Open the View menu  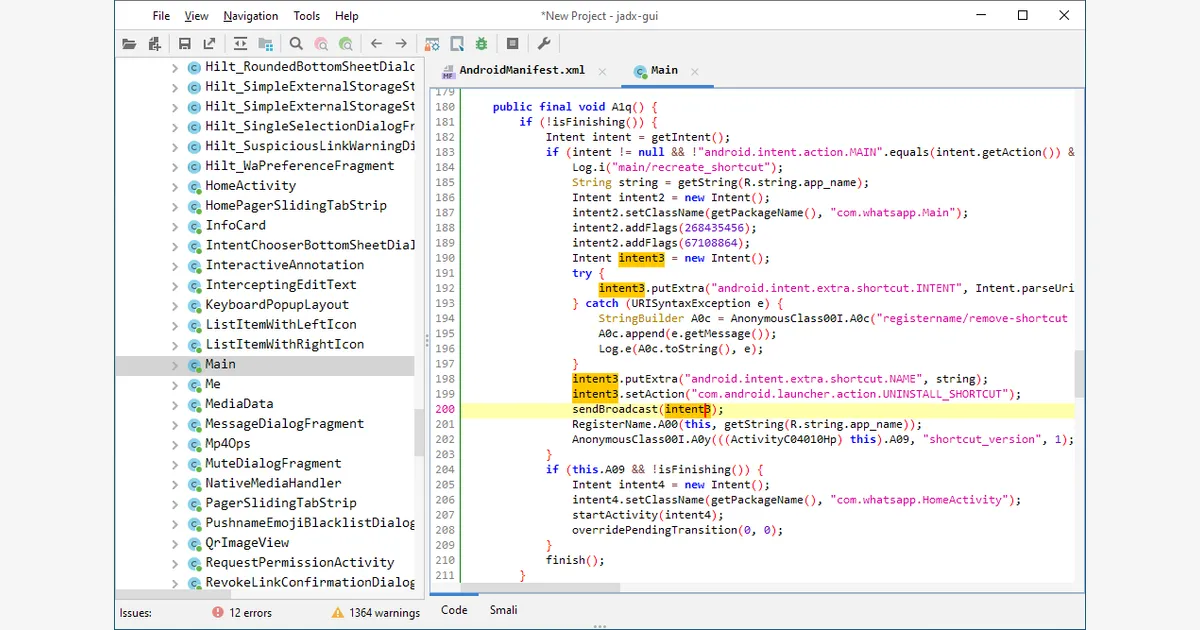tap(197, 16)
